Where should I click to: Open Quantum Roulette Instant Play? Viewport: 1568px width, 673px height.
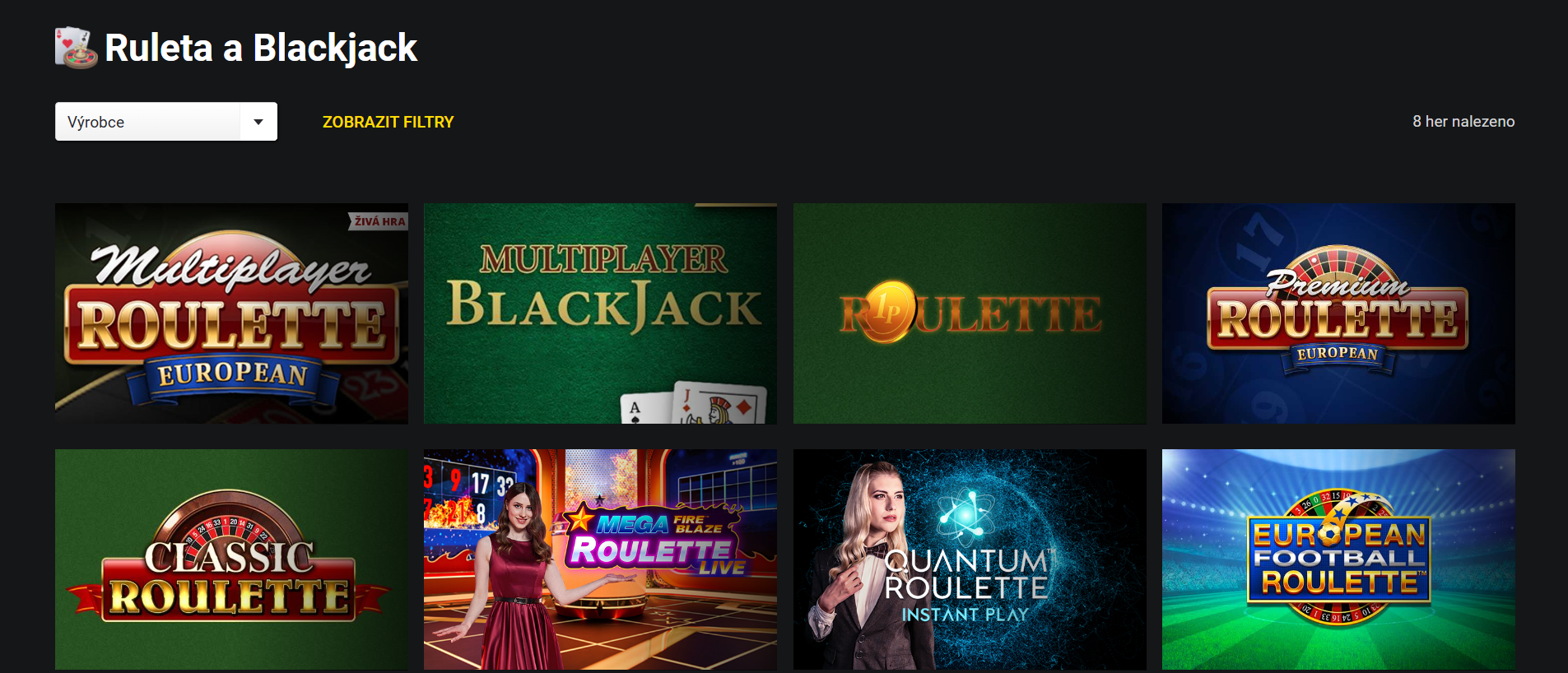(970, 559)
